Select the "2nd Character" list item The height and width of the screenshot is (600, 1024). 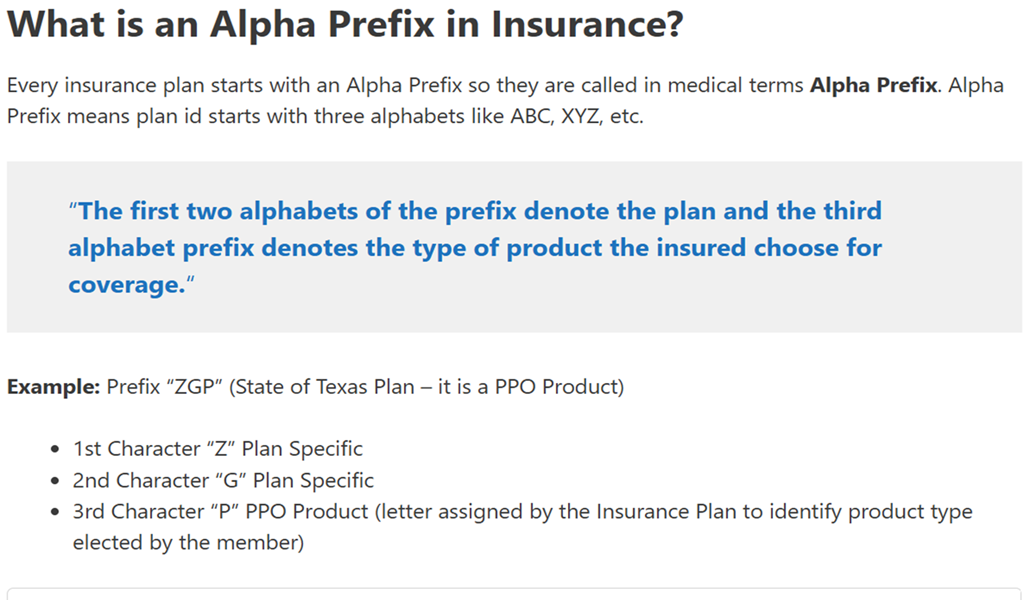223,480
